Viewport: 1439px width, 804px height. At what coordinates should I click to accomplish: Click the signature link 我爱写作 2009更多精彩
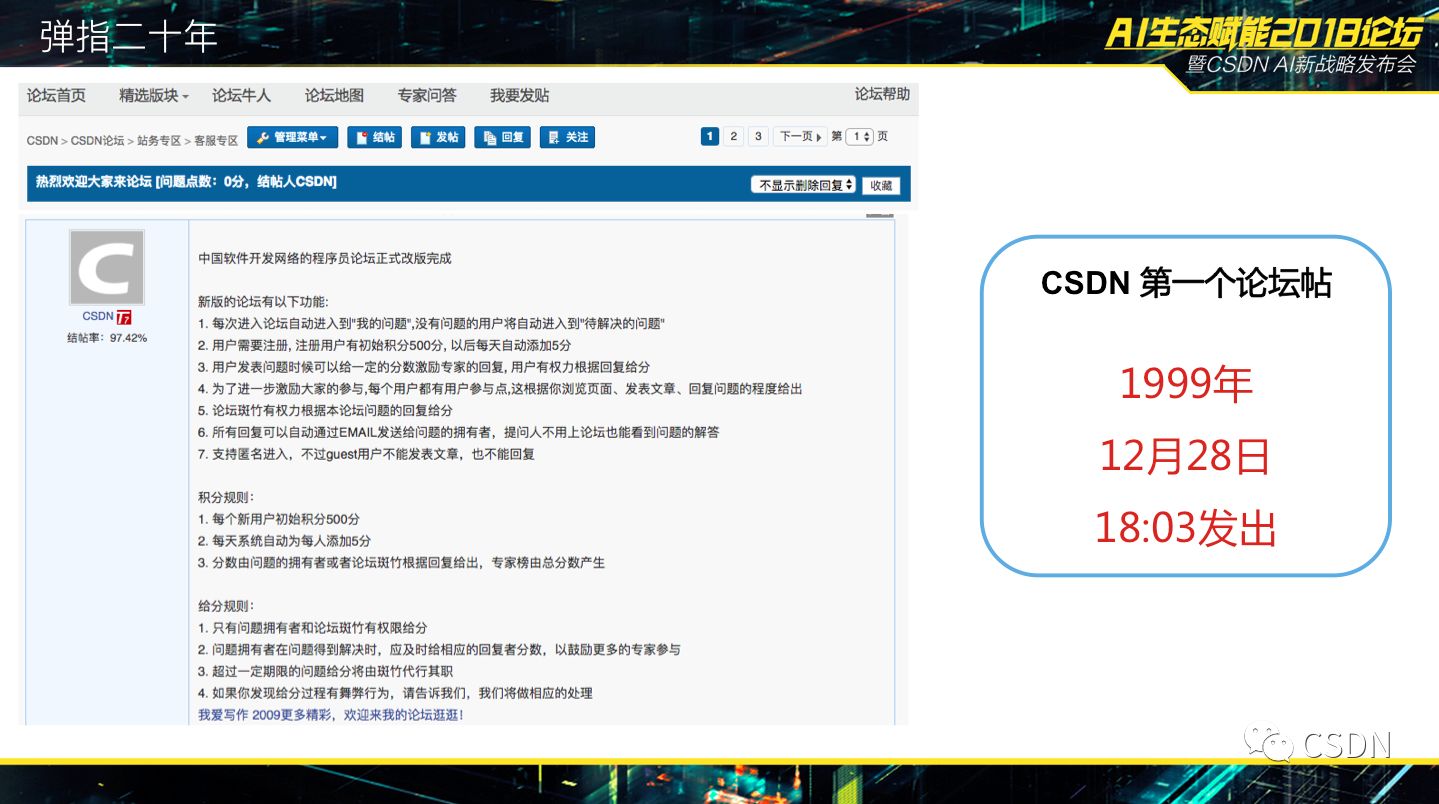click(331, 715)
